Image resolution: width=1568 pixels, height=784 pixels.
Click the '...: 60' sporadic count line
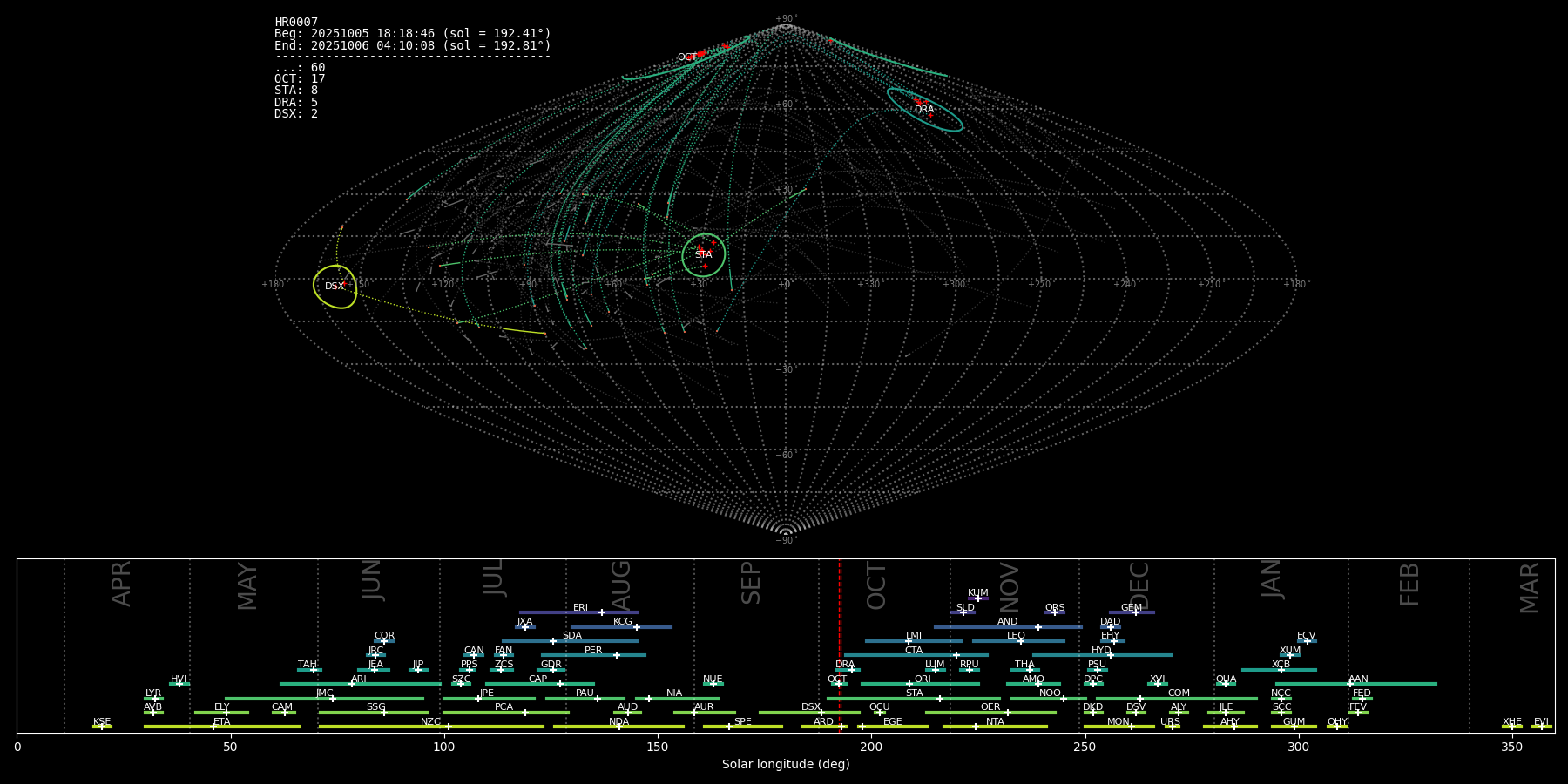coord(300,68)
